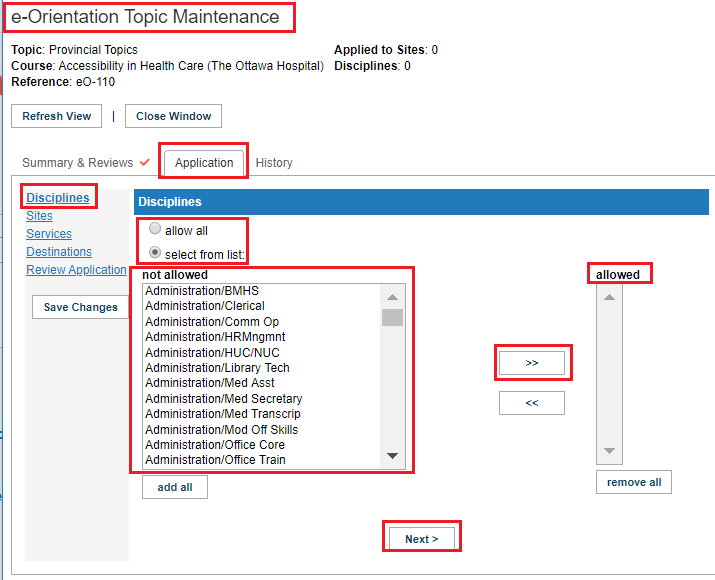
Task: Click down arrow of not allowed list scrollbar
Action: click(x=392, y=456)
